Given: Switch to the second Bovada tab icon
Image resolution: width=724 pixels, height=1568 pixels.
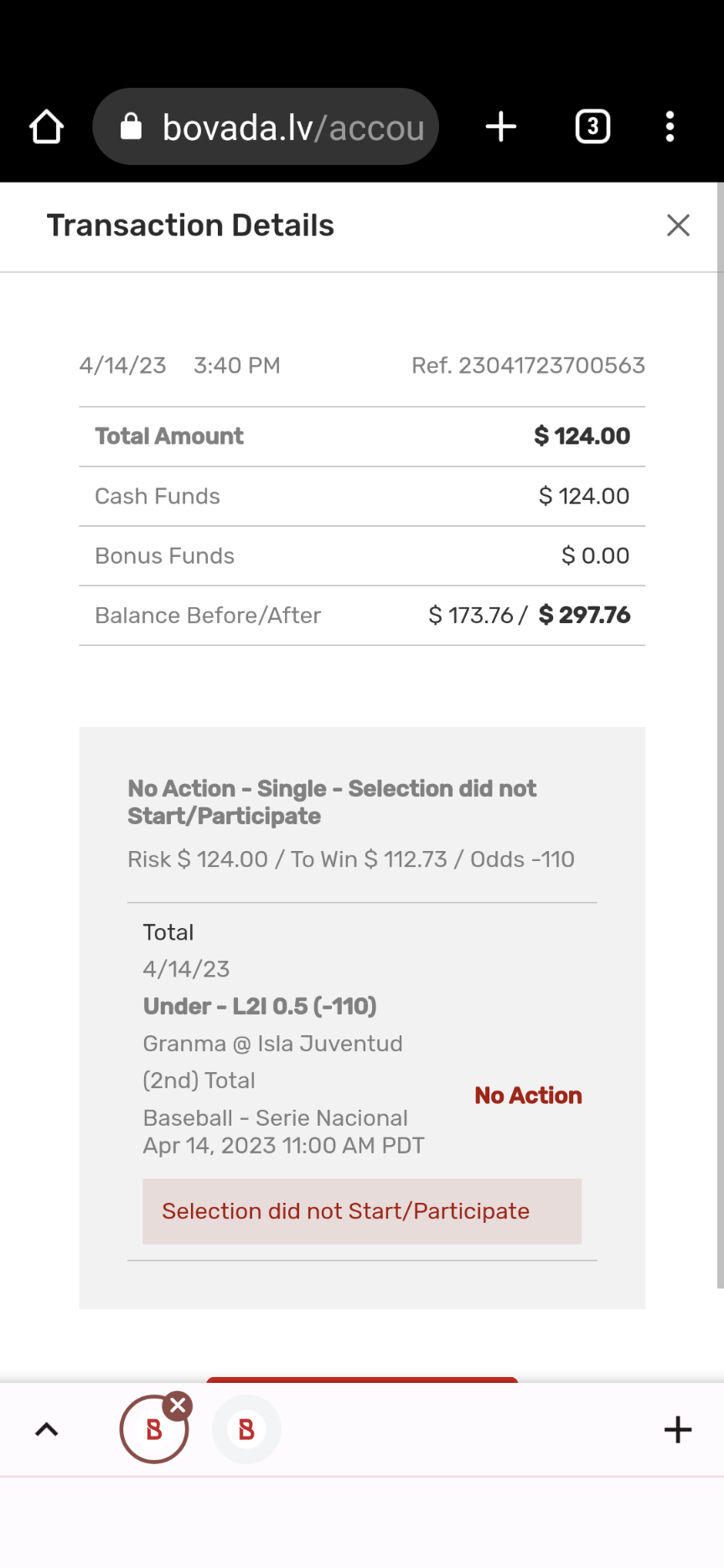Looking at the screenshot, I should 246,1429.
